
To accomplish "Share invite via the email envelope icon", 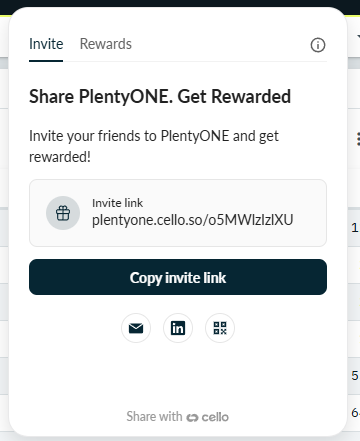I will [x=136, y=328].
